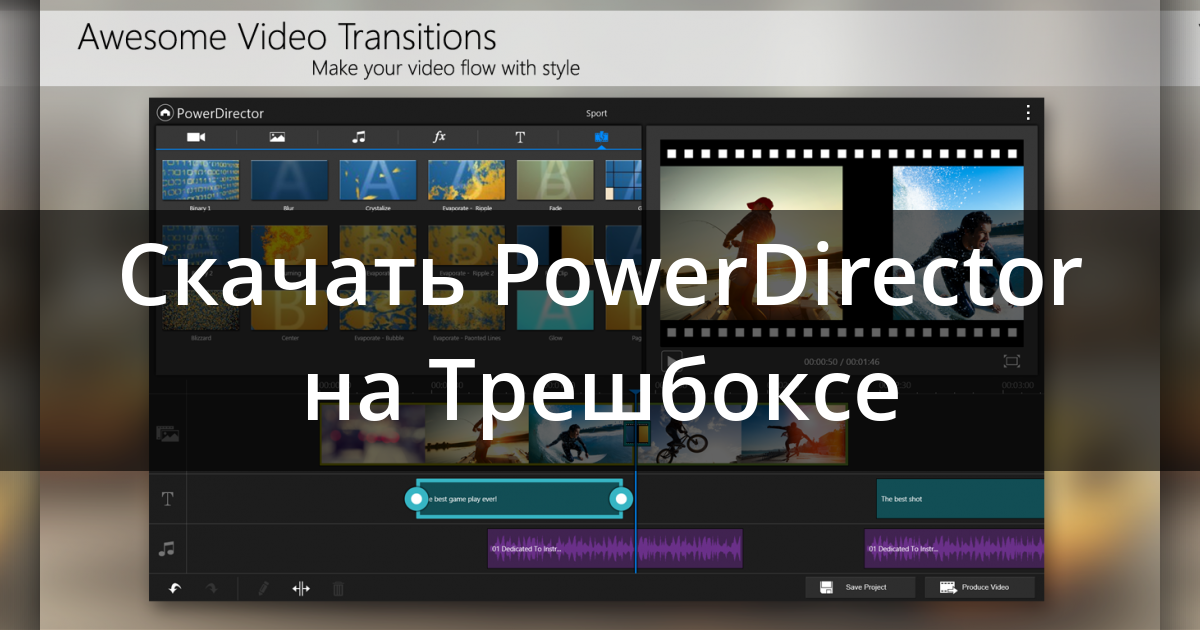1200x630 pixels.
Task: Choose the Glow transition thumbnail
Action: click(x=555, y=309)
